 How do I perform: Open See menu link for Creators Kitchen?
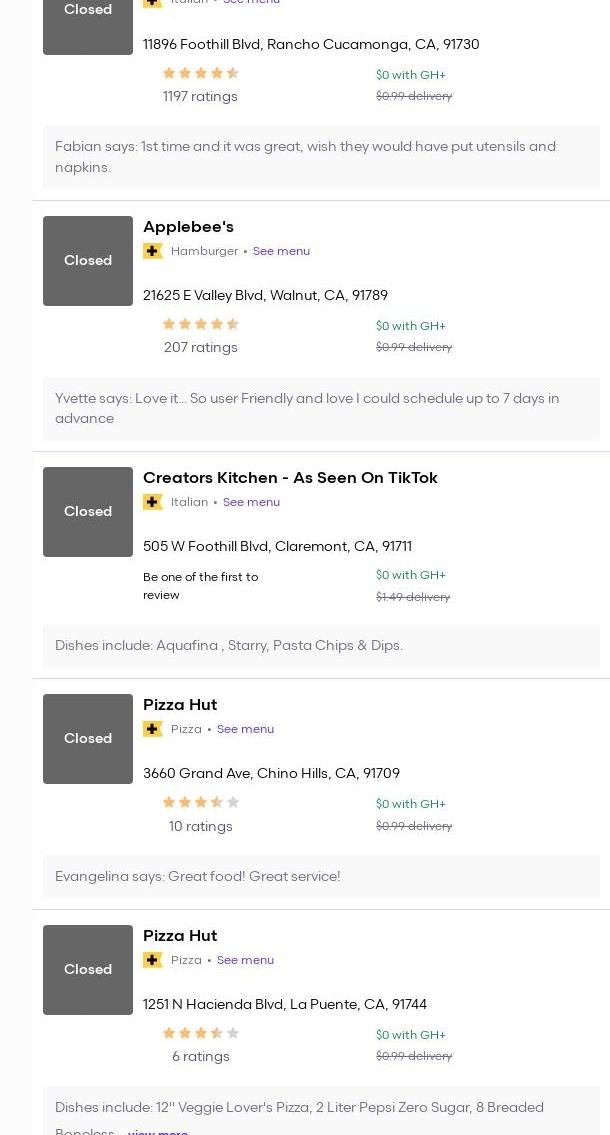pyautogui.click(x=251, y=502)
